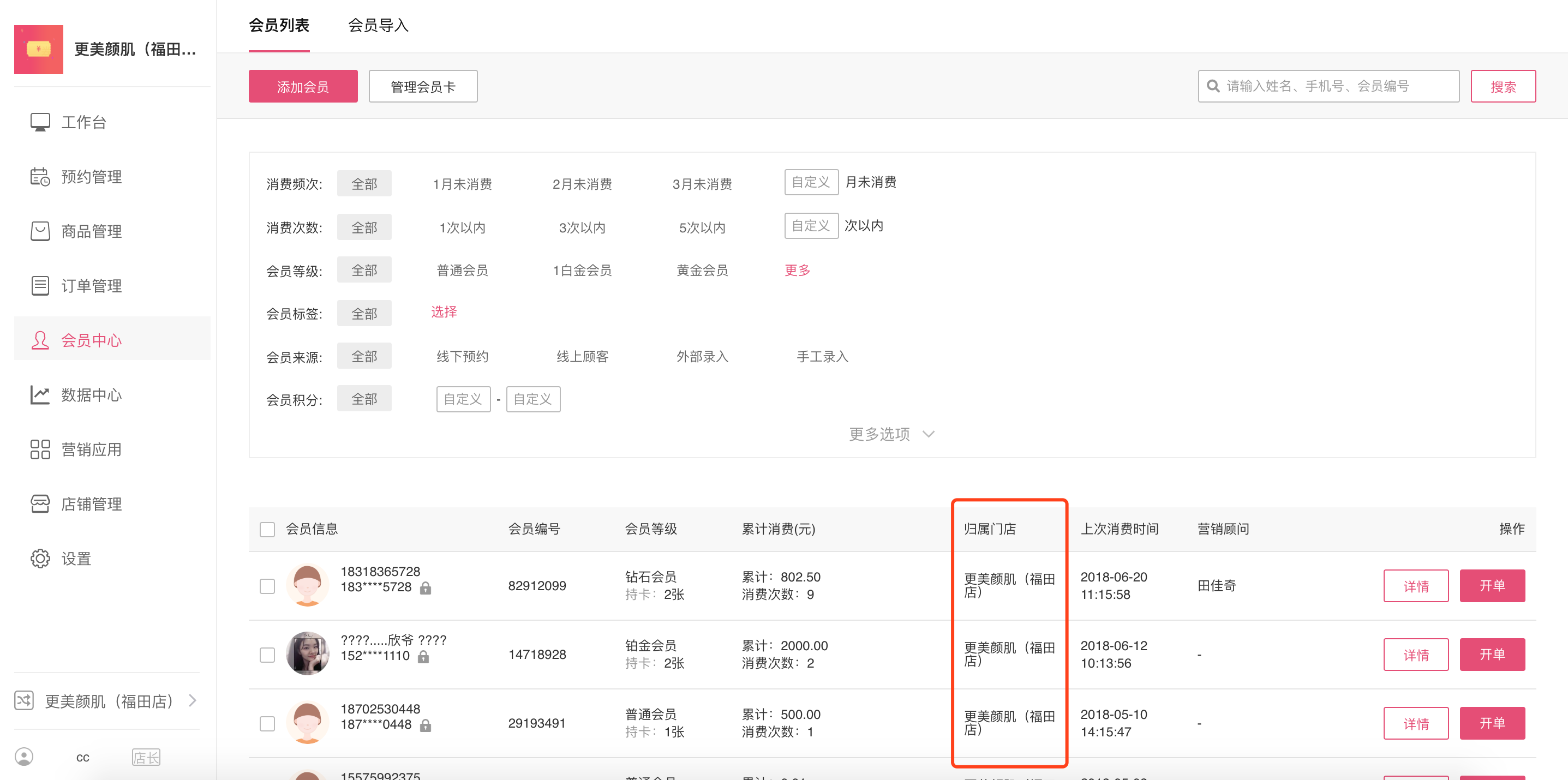
Task: Open the 工作台 monitor icon
Action: point(40,122)
